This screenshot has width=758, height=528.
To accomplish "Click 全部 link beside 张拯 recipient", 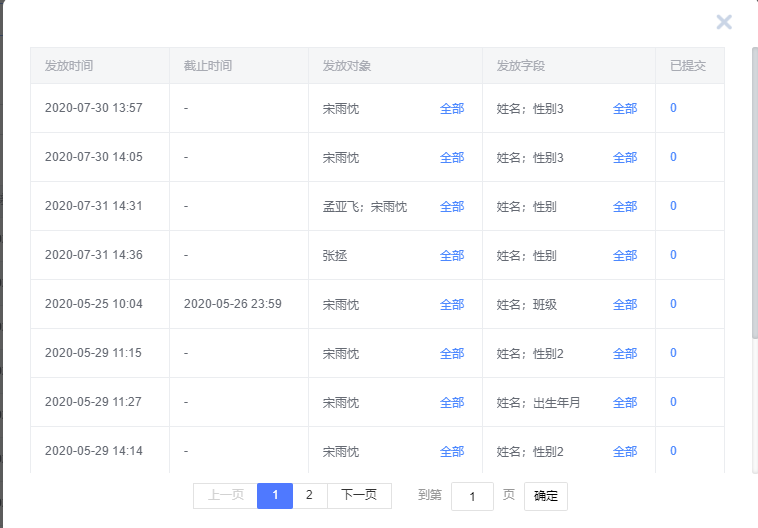I will 452,255.
